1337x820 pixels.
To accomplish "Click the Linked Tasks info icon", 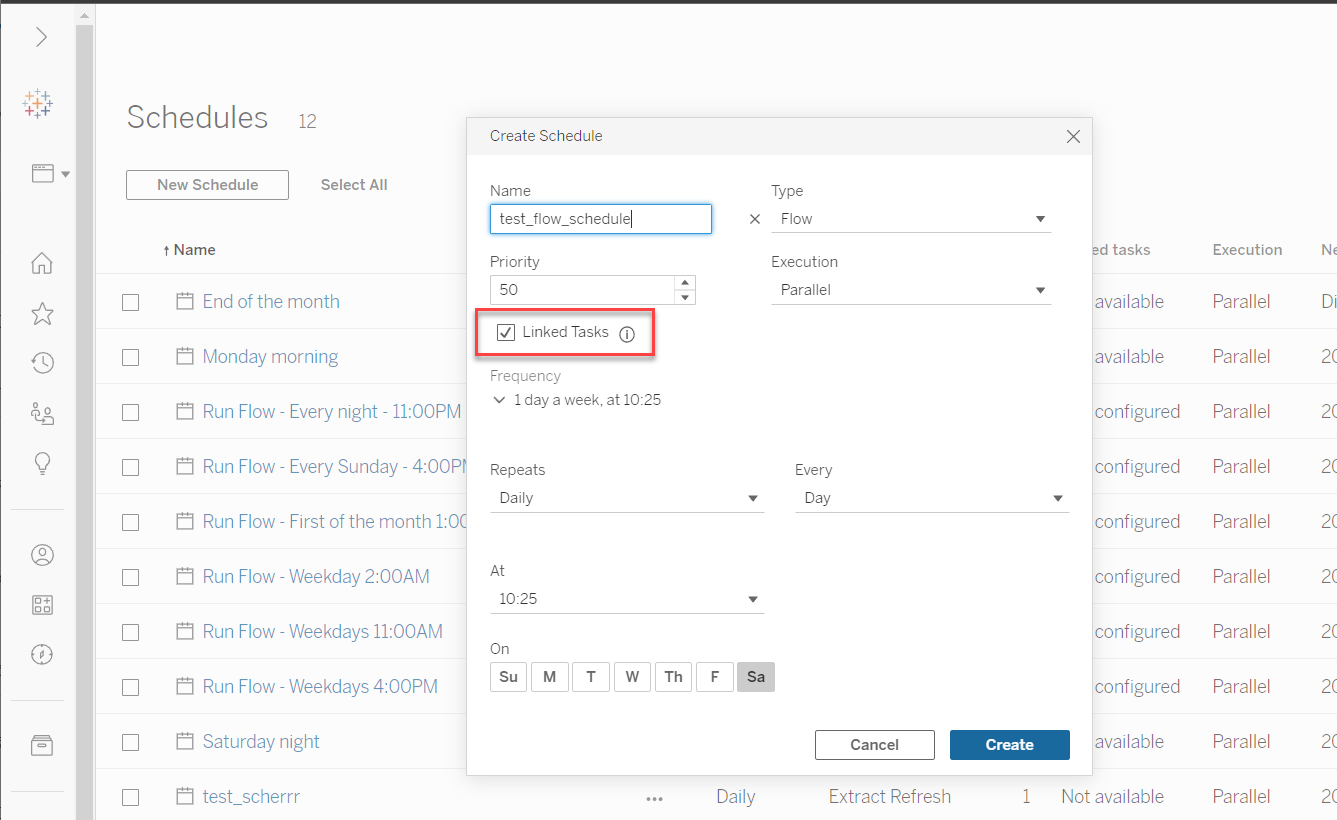I will pyautogui.click(x=627, y=334).
